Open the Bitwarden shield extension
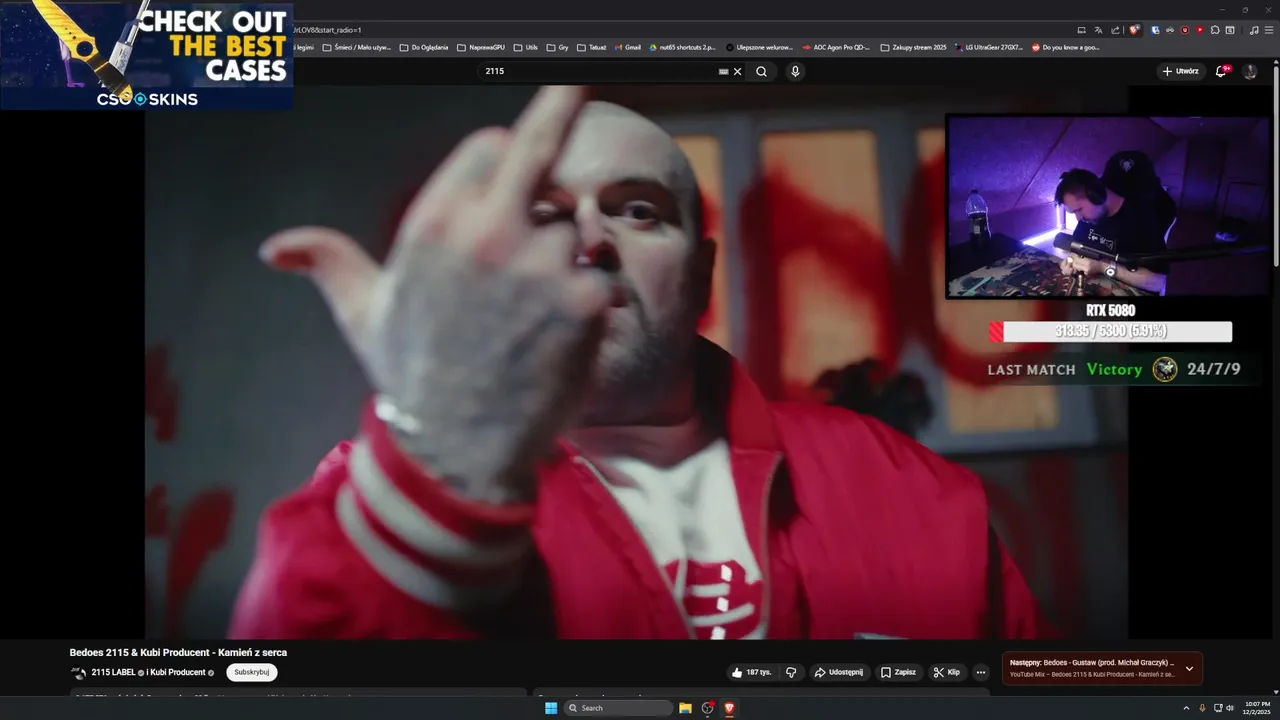 tap(1155, 30)
